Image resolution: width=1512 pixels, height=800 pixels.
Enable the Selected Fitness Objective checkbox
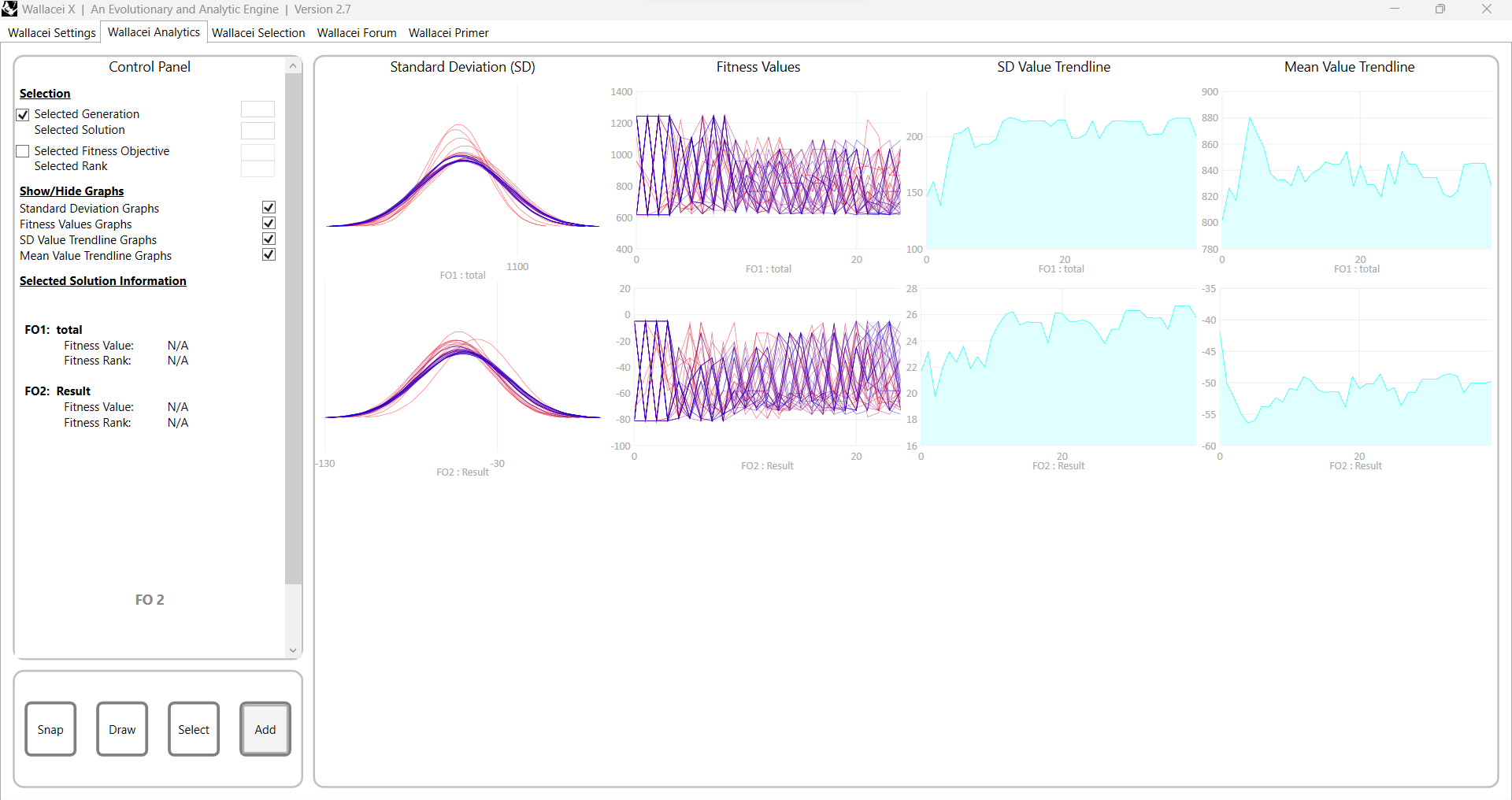(x=23, y=151)
